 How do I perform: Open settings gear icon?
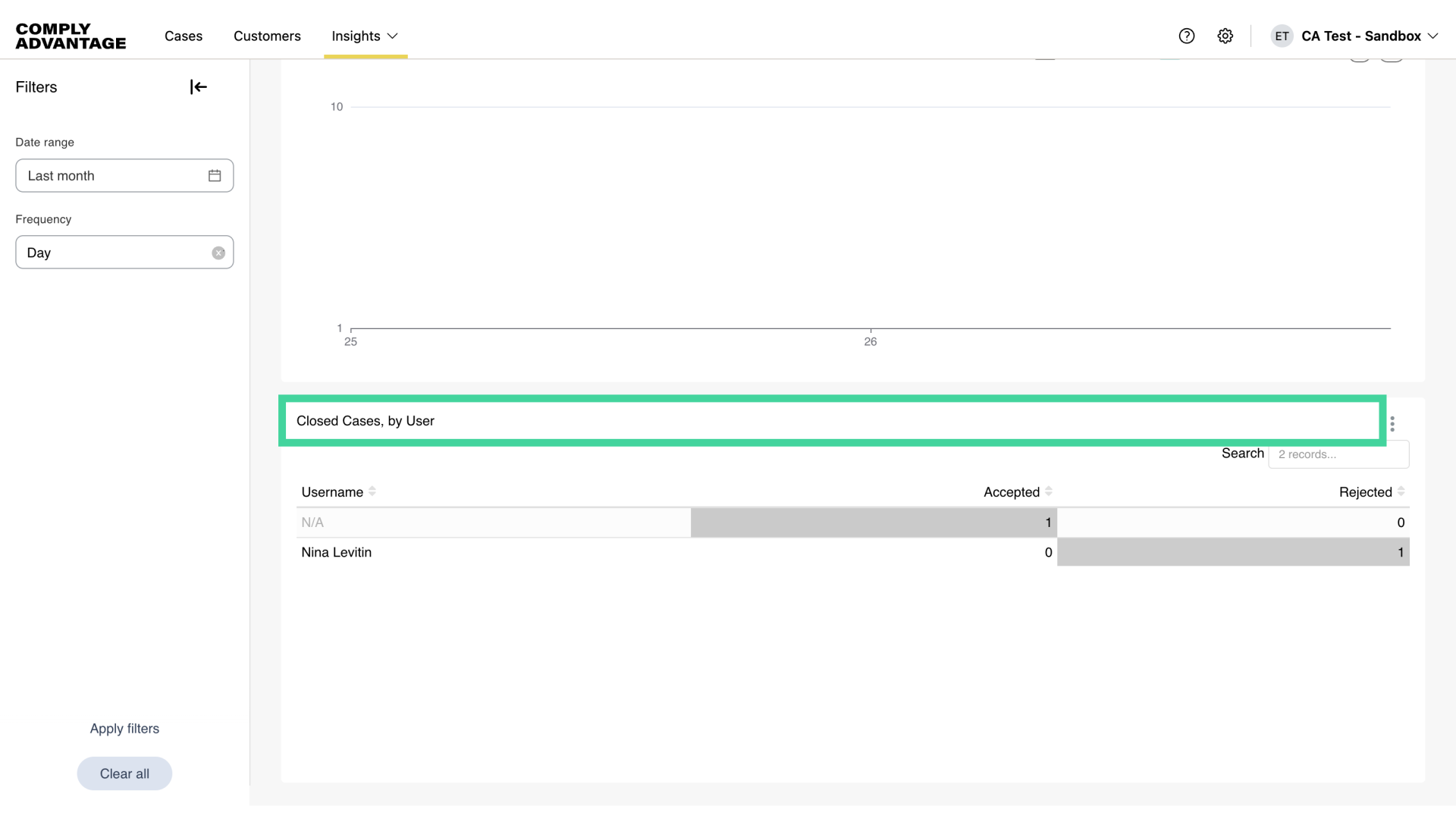click(1225, 36)
